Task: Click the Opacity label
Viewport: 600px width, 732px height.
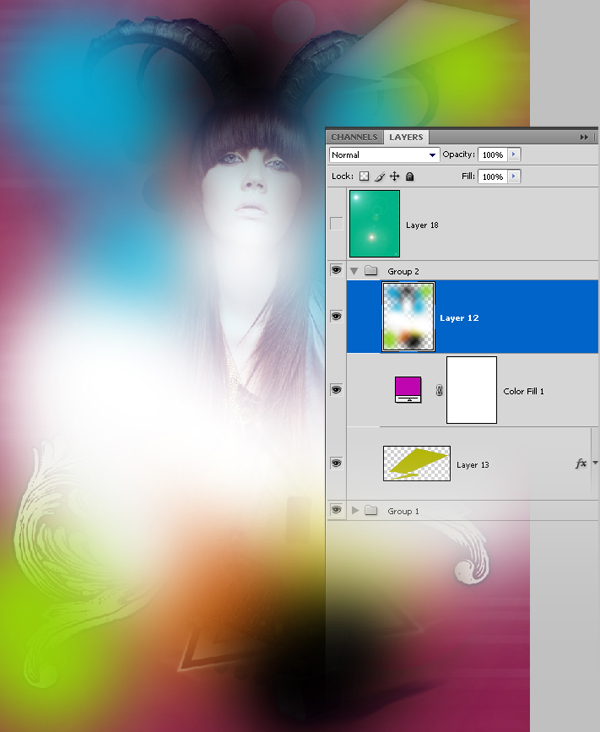Action: click(x=459, y=154)
